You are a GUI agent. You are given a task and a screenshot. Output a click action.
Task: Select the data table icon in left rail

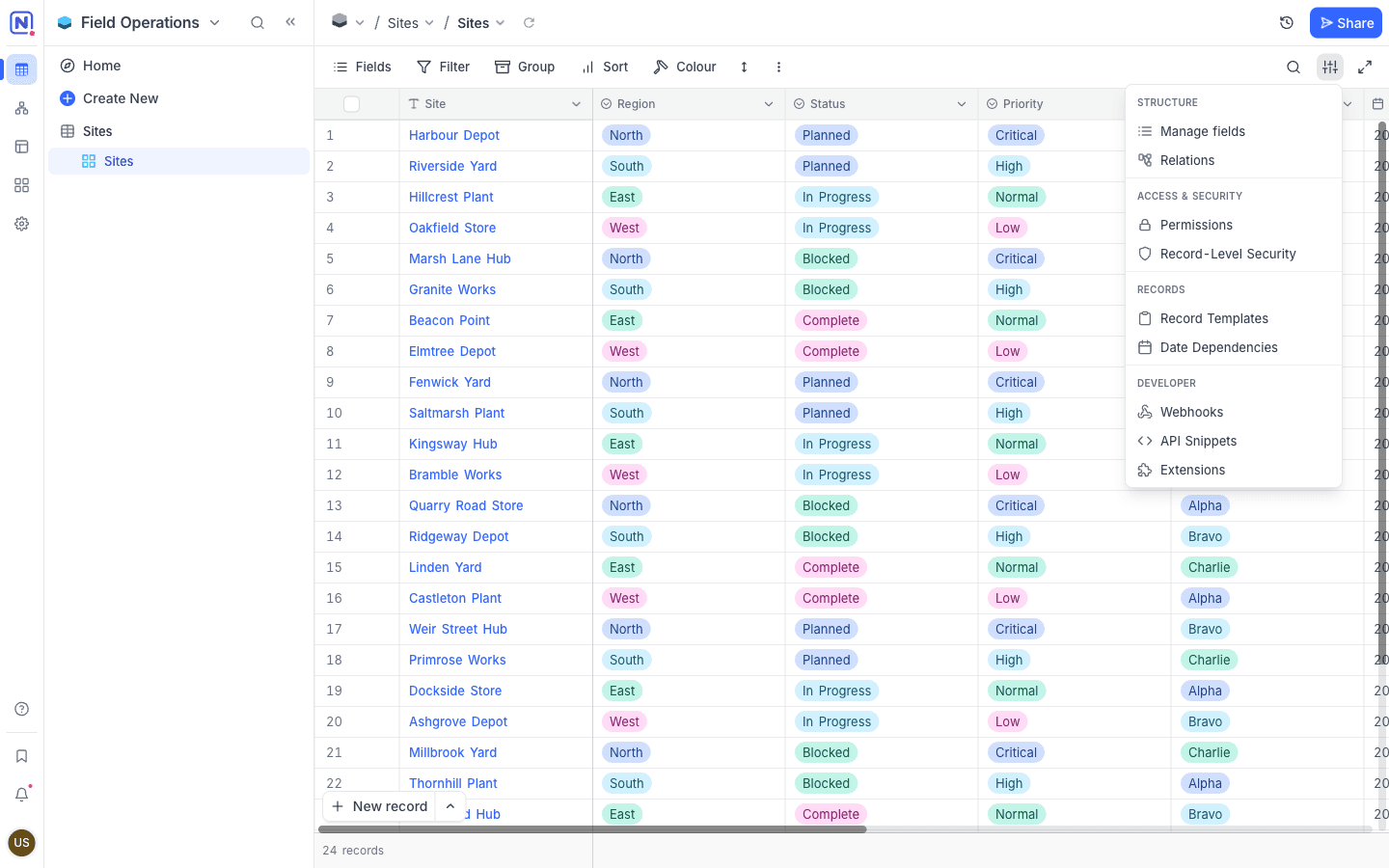tap(21, 69)
